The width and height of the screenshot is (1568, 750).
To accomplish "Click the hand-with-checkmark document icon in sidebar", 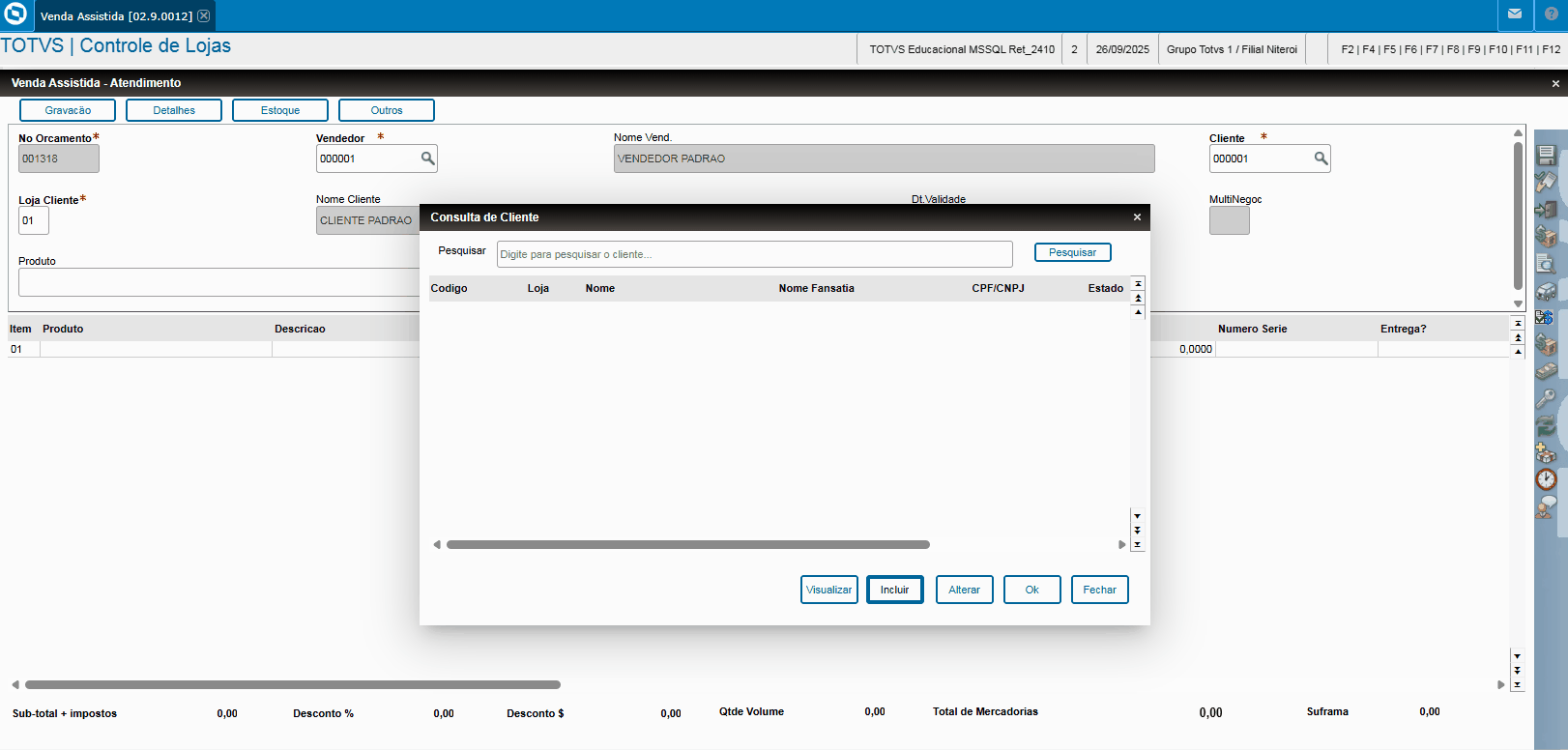I will pyautogui.click(x=1547, y=182).
